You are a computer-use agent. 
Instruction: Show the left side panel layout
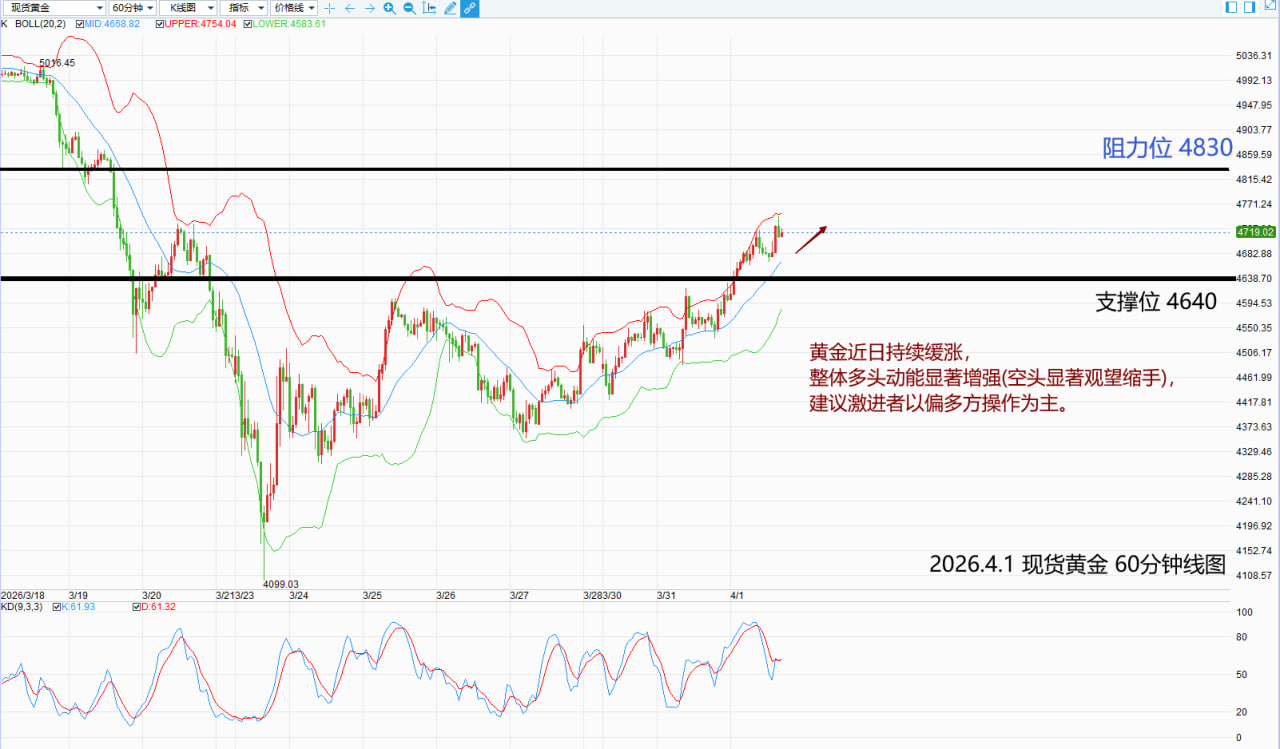coord(1232,7)
